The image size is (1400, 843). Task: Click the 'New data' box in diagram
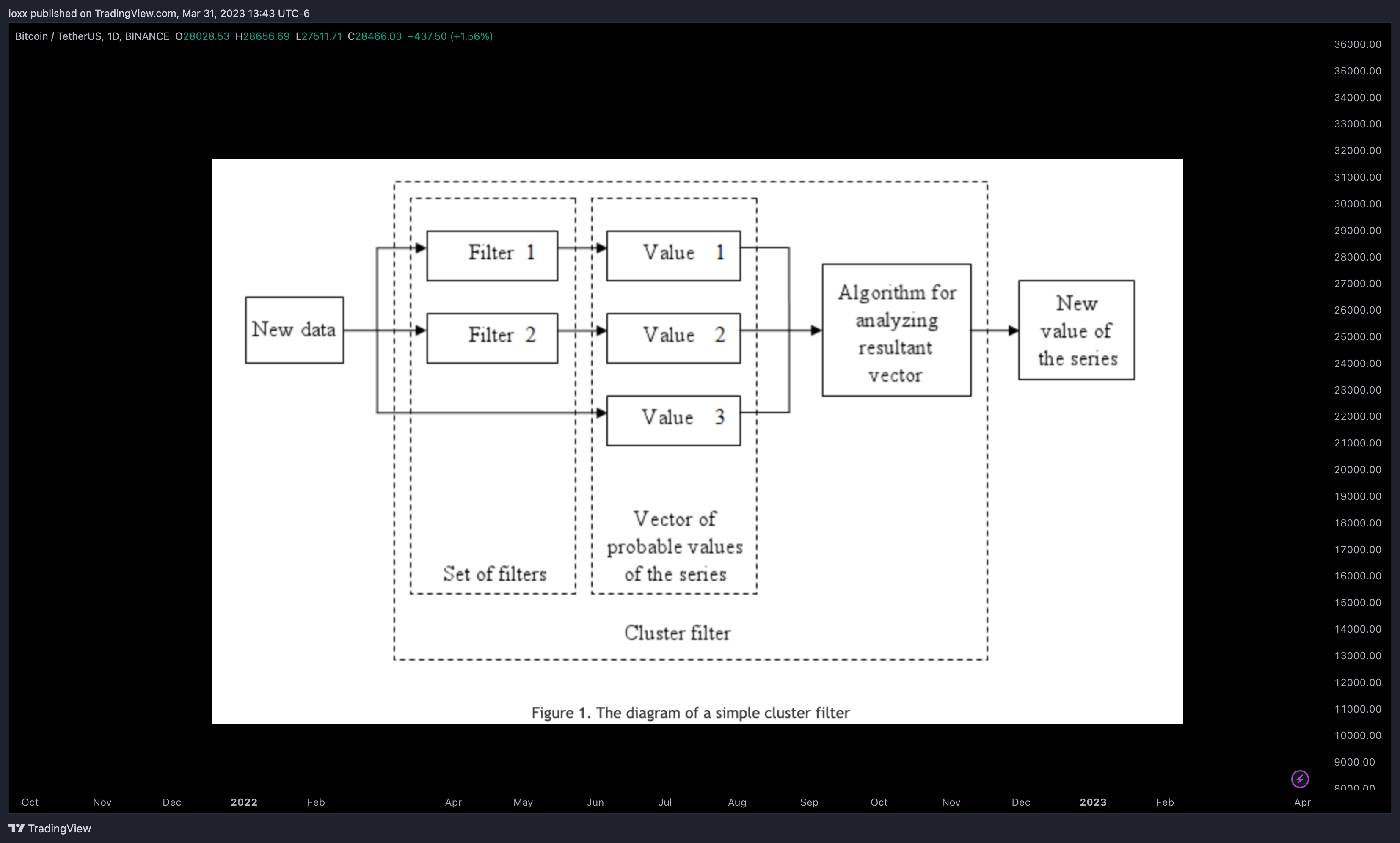(294, 330)
